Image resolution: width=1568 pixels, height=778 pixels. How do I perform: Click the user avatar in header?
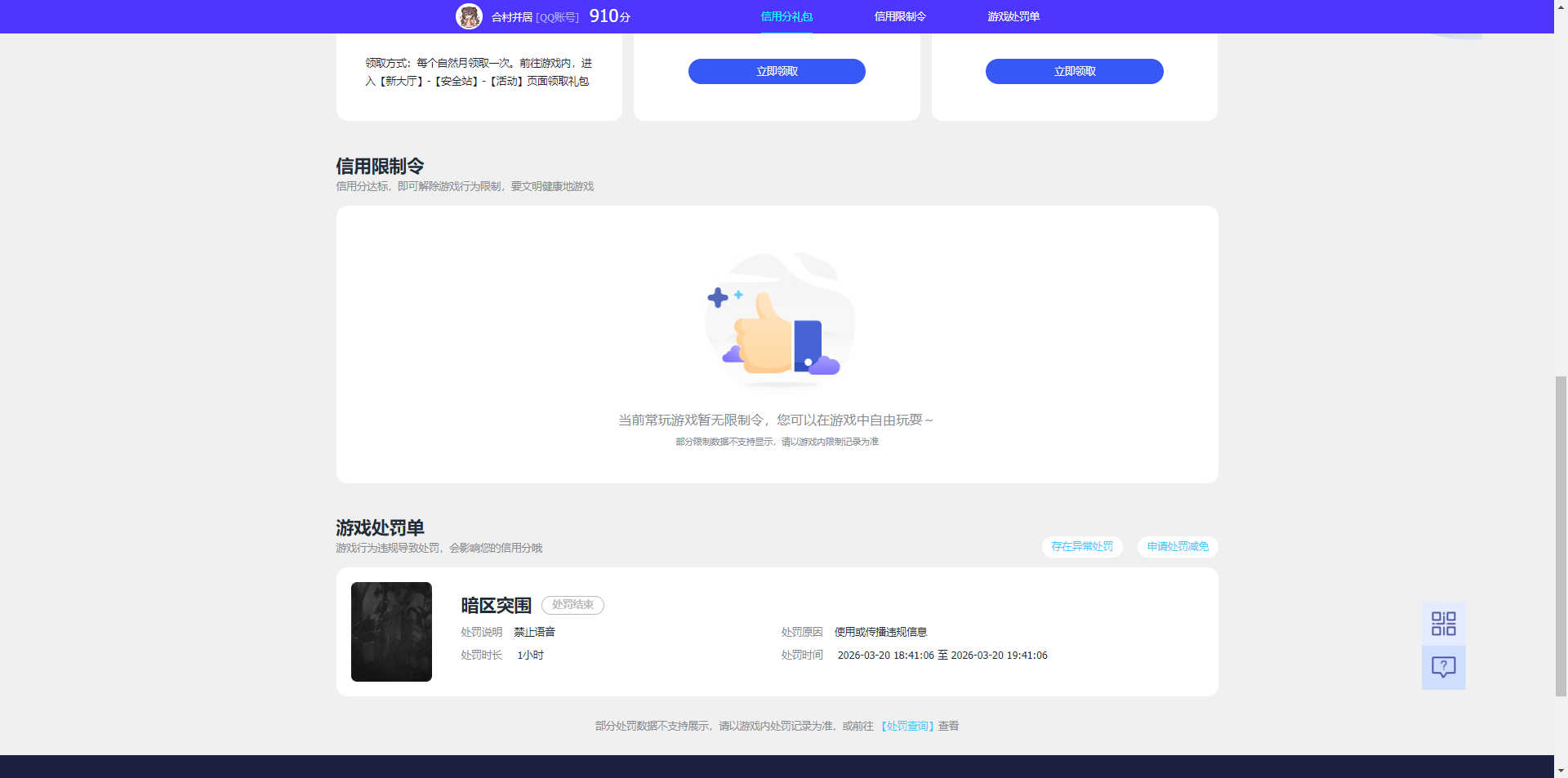pyautogui.click(x=469, y=16)
